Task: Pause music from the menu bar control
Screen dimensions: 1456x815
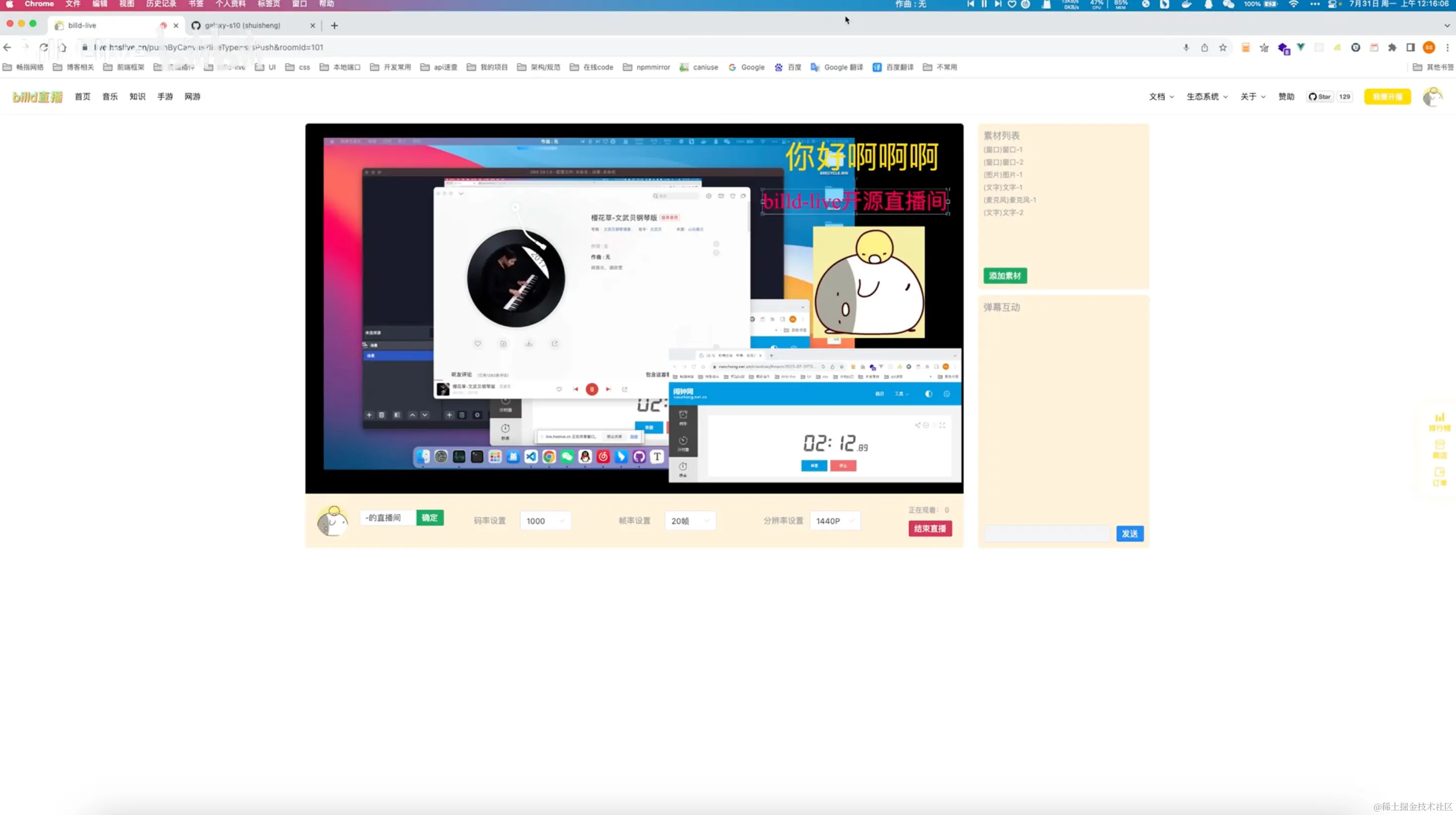Action: coord(984,4)
